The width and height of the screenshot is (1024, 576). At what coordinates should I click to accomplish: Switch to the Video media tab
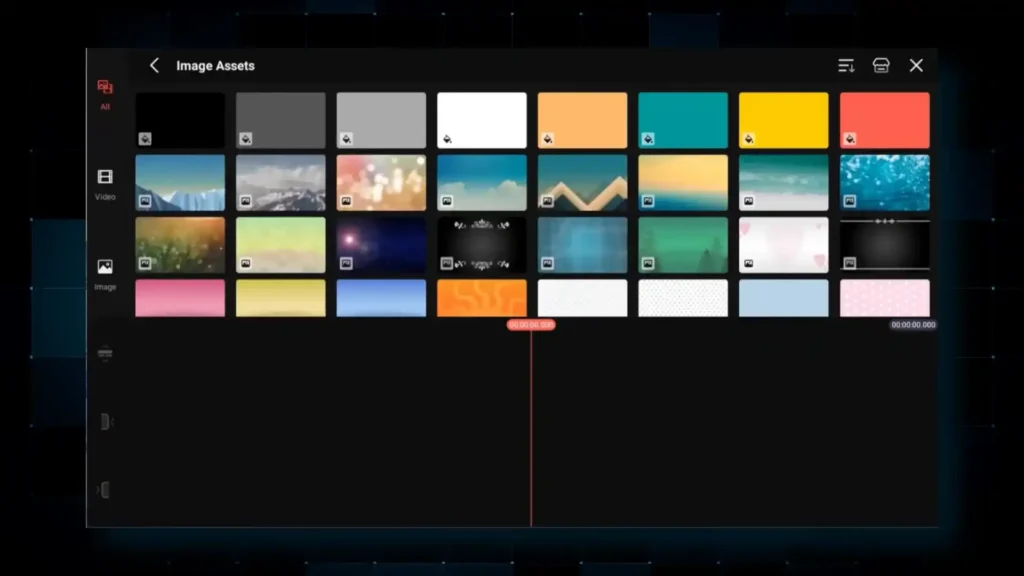[x=105, y=184]
